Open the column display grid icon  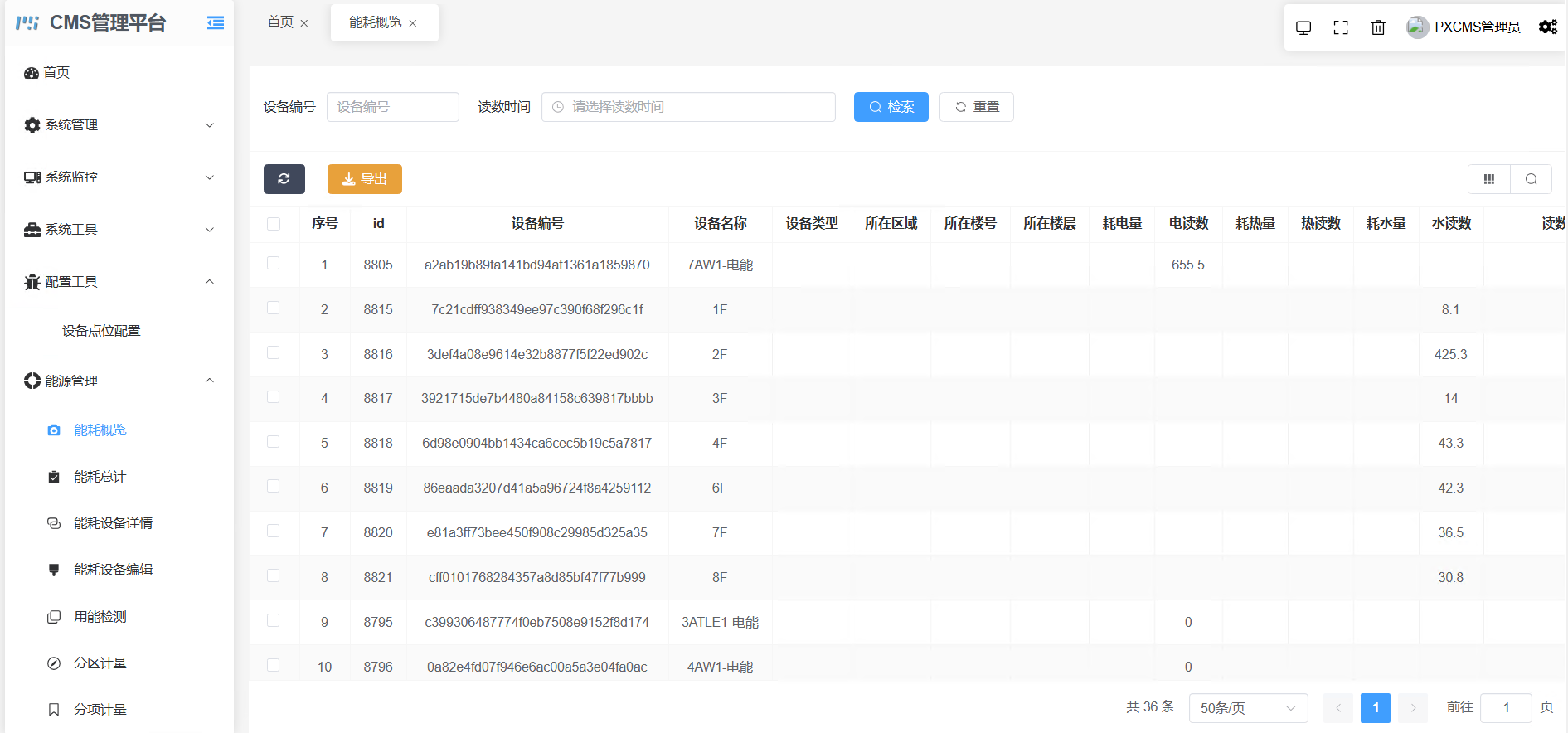(1489, 179)
